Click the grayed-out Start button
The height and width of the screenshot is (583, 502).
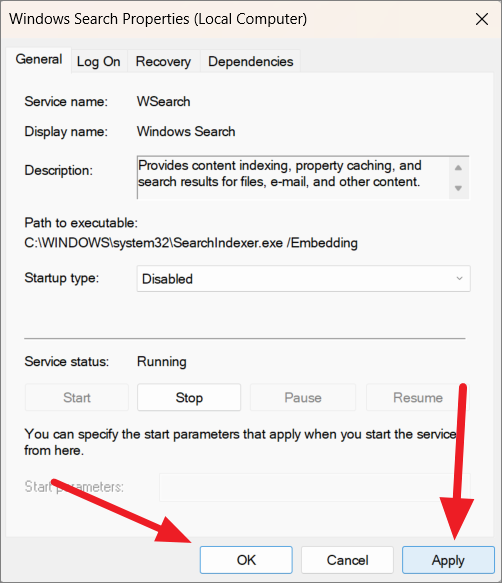click(77, 397)
